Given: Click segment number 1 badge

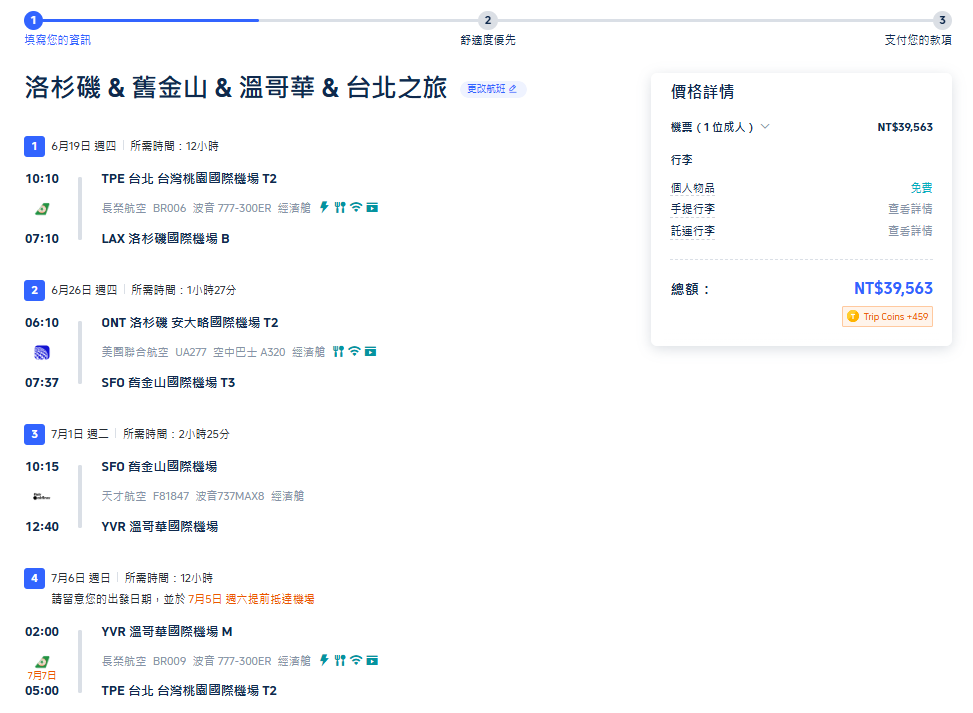Looking at the screenshot, I should [x=34, y=146].
